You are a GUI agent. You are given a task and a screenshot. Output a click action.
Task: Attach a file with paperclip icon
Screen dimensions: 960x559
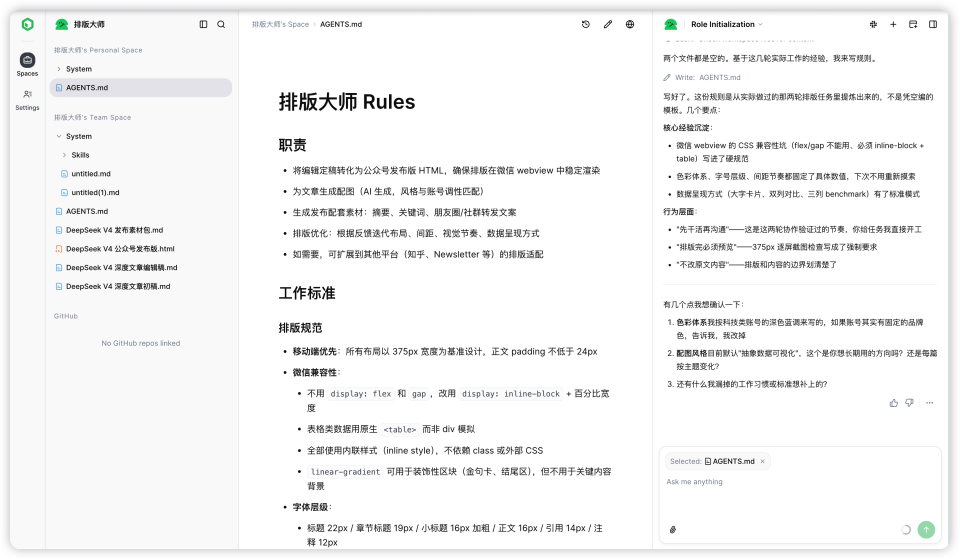(673, 530)
